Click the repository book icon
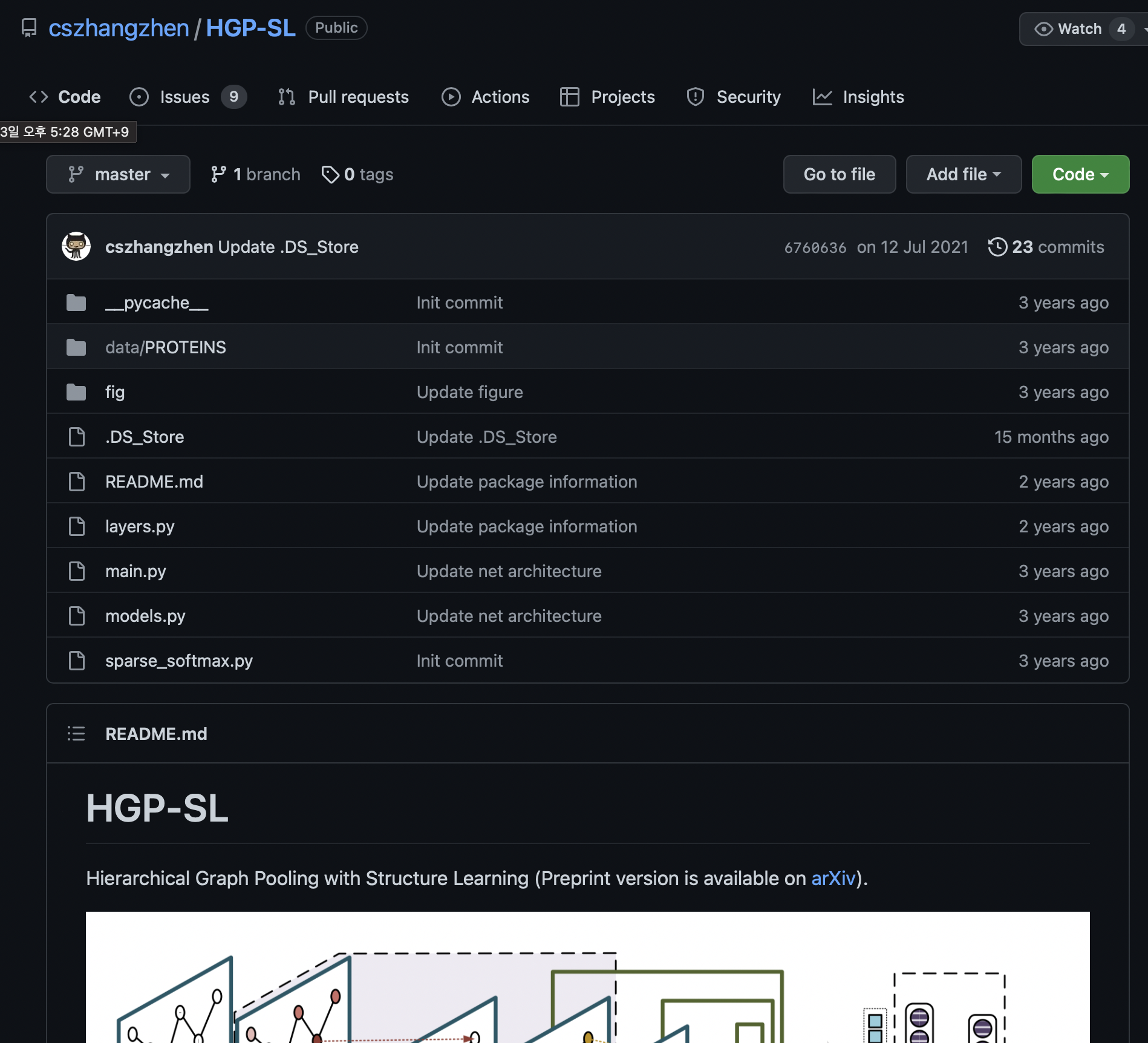This screenshot has height=1043, width=1148. click(x=29, y=28)
